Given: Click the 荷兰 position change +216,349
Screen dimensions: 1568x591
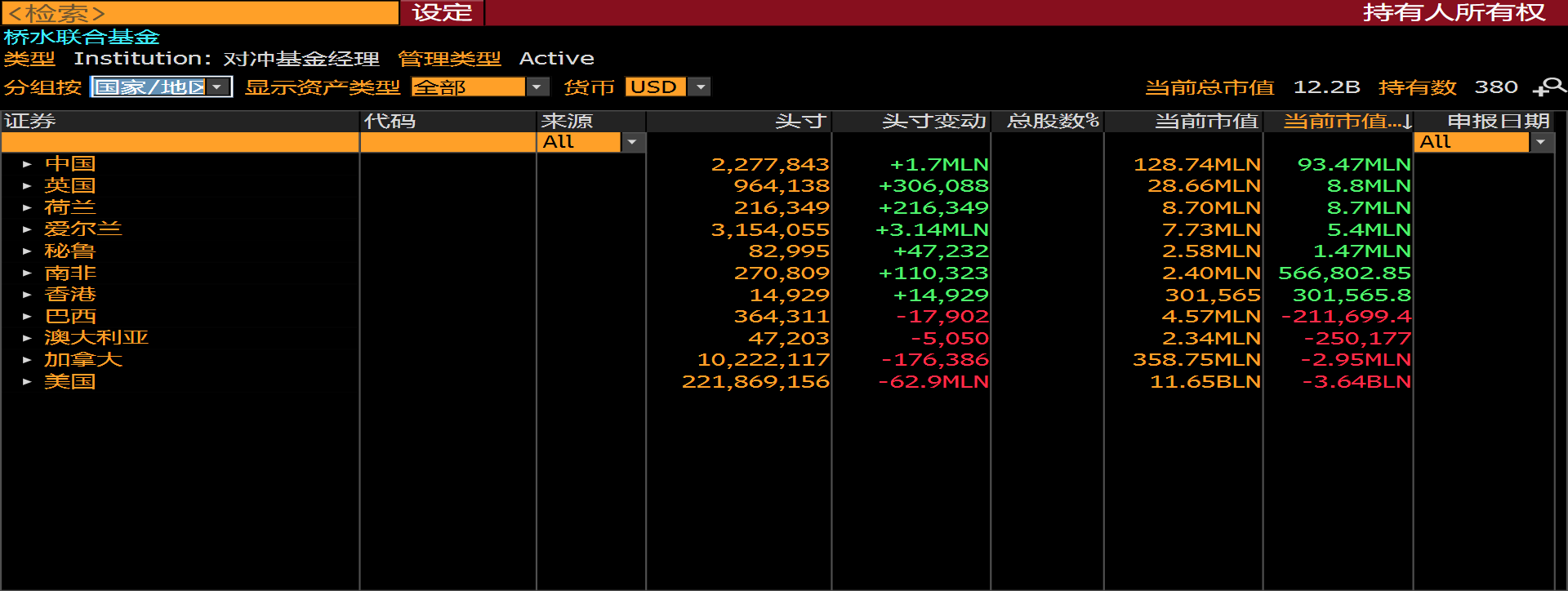Looking at the screenshot, I should (x=933, y=207).
